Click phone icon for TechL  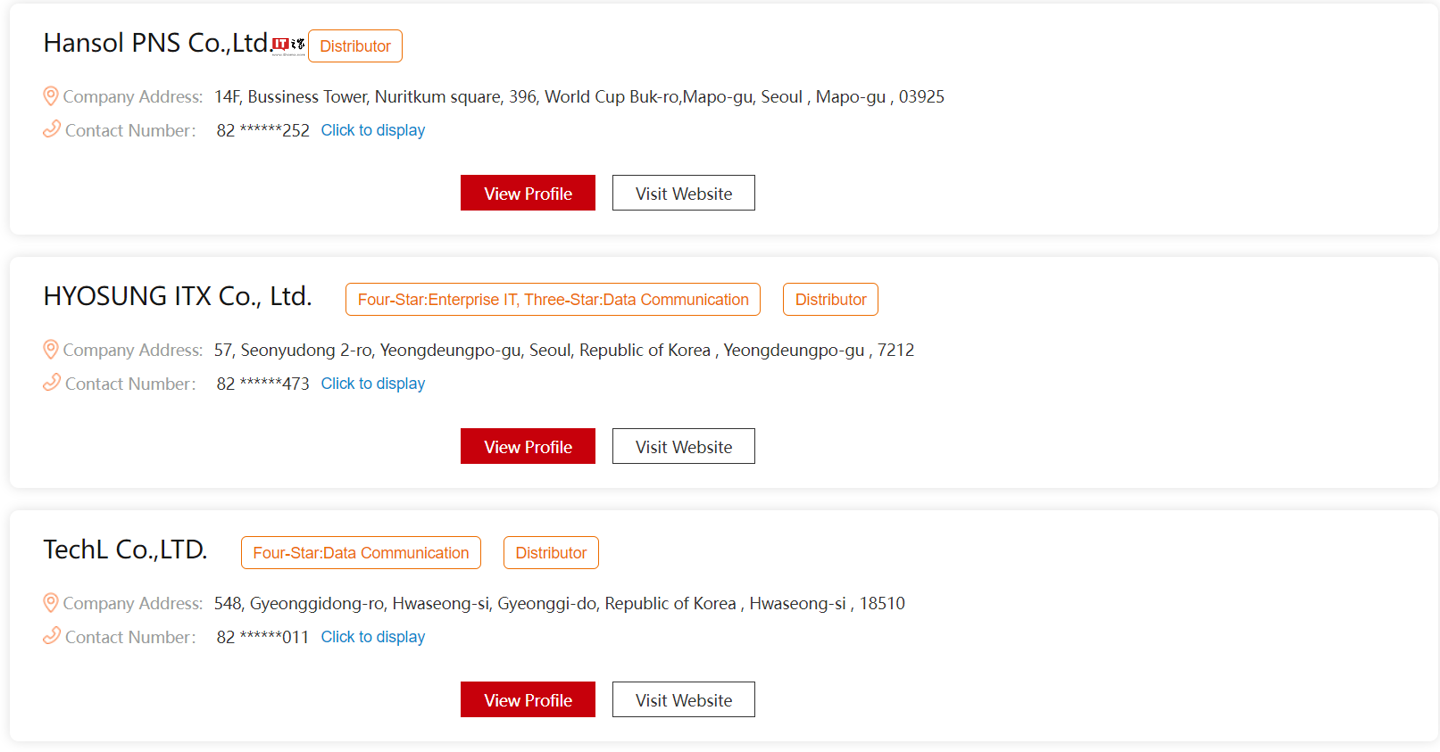point(51,635)
